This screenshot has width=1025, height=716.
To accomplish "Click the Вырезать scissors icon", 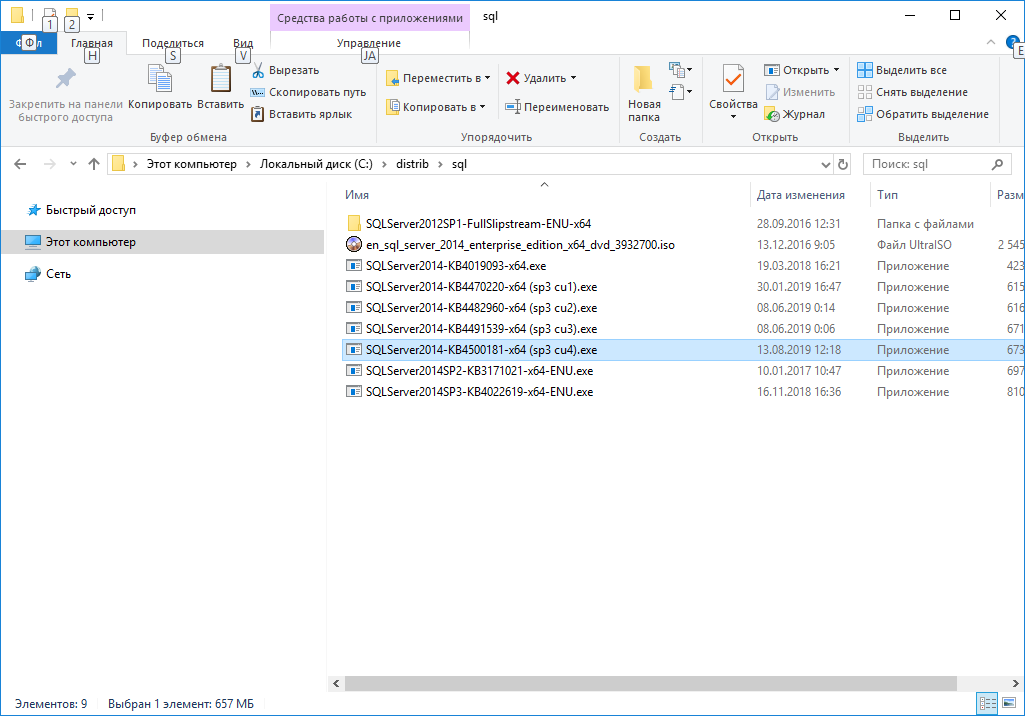I will click(x=258, y=70).
